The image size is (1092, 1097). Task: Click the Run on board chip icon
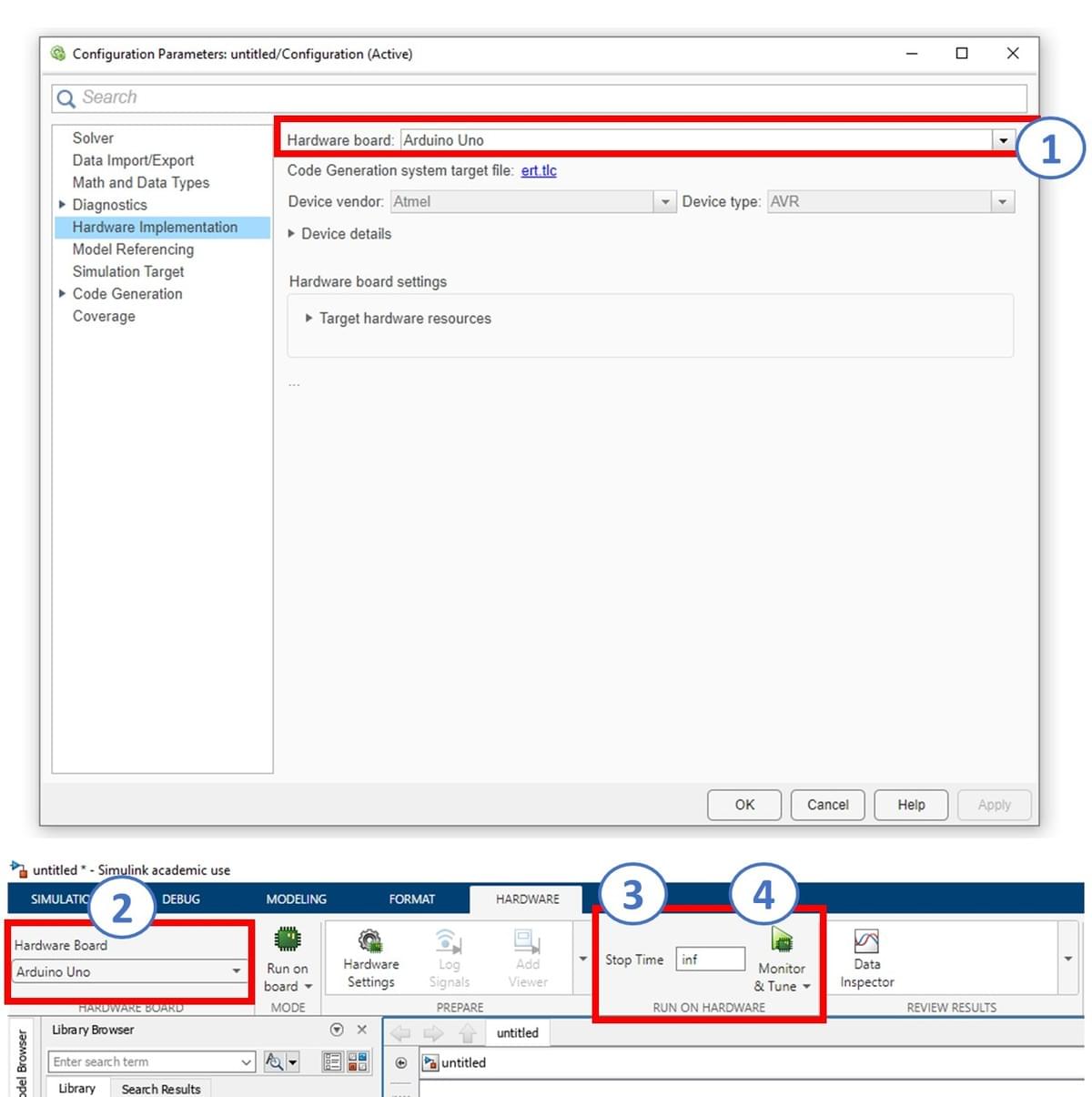288,940
